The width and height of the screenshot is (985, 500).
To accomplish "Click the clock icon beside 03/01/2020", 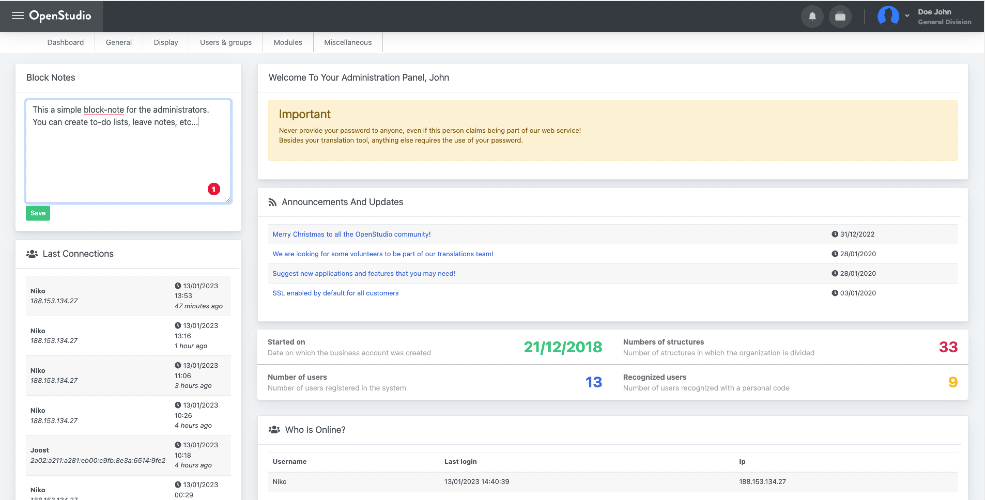I will click(x=835, y=293).
